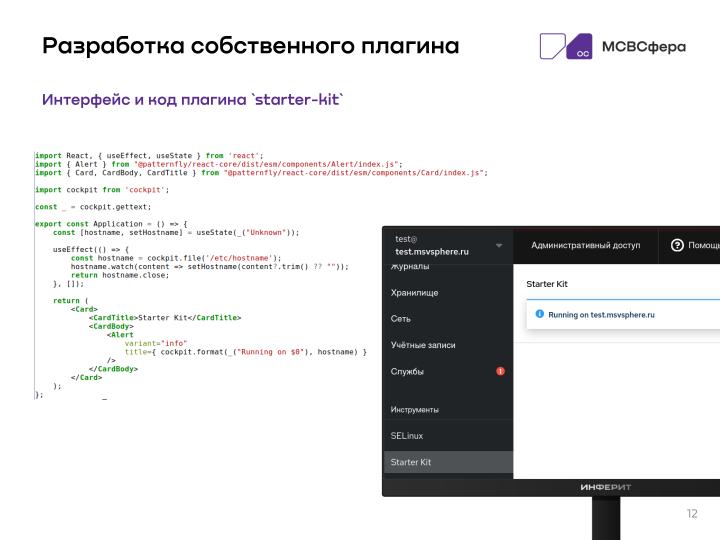Click the "Running on $0" string in code
The height and width of the screenshot is (540, 720).
pyautogui.click(x=273, y=352)
